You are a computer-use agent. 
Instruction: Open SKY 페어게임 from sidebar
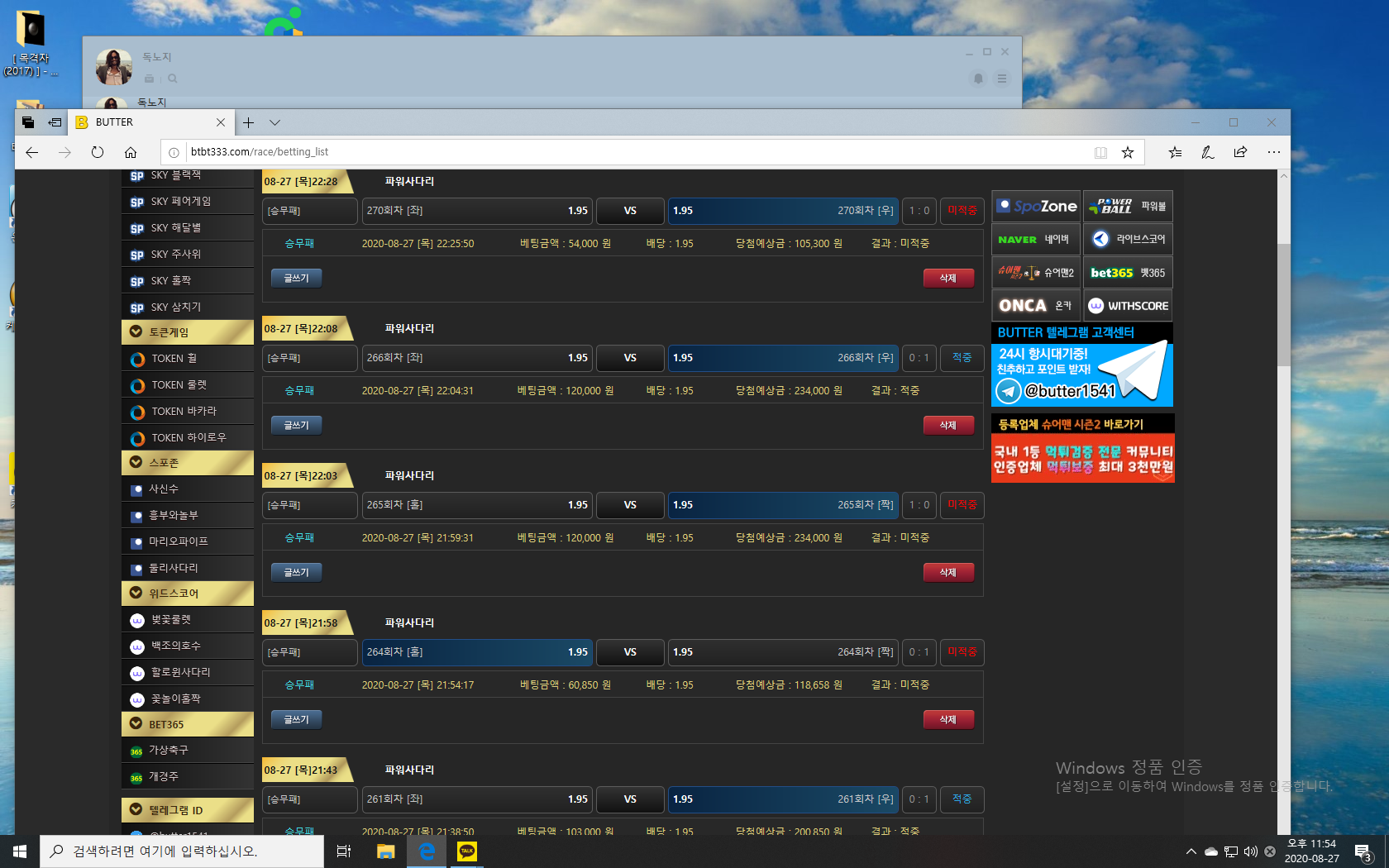pos(180,202)
